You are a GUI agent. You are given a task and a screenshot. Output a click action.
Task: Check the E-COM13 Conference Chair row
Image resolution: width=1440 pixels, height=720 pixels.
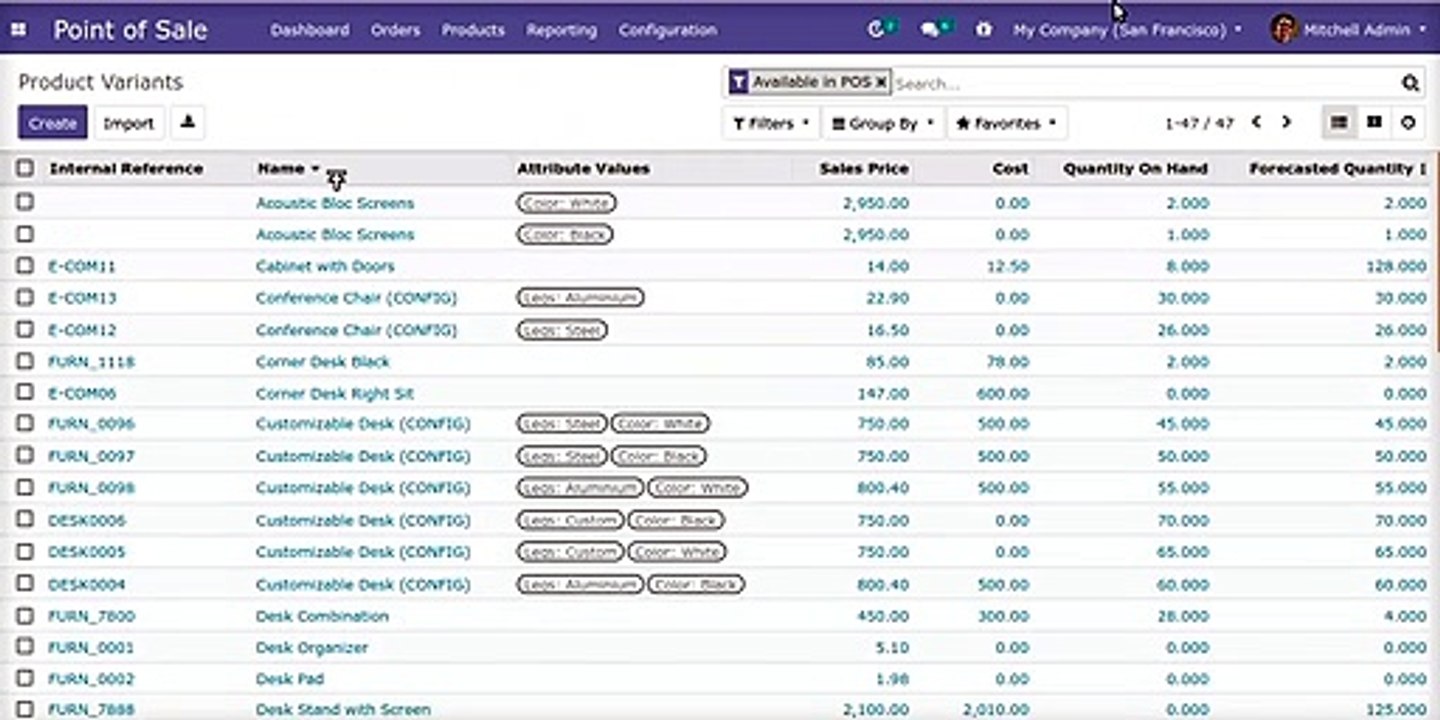click(25, 297)
